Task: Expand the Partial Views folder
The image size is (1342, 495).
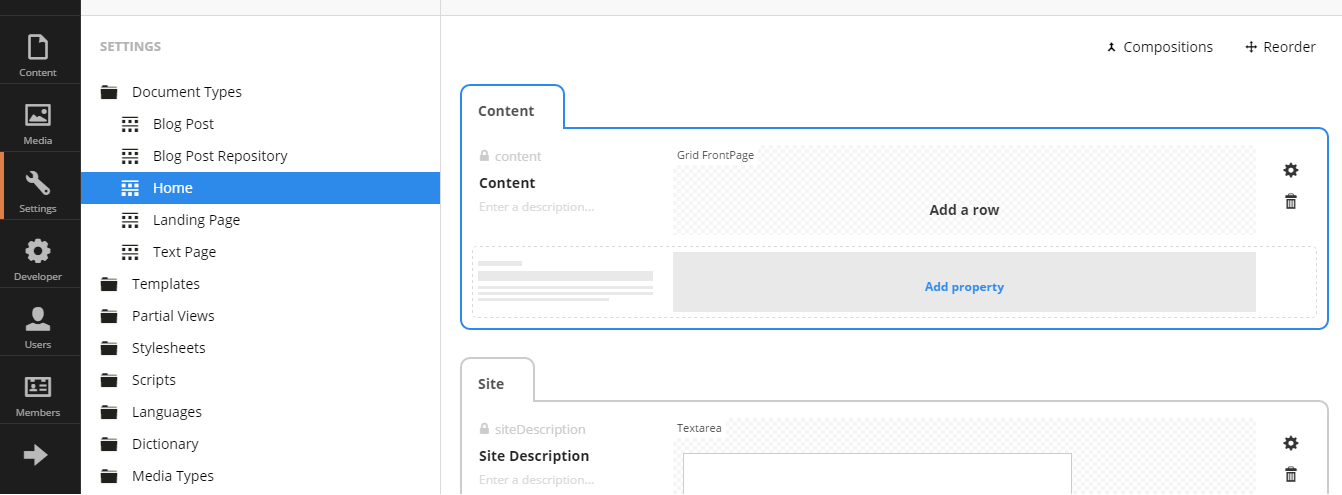Action: [109, 316]
